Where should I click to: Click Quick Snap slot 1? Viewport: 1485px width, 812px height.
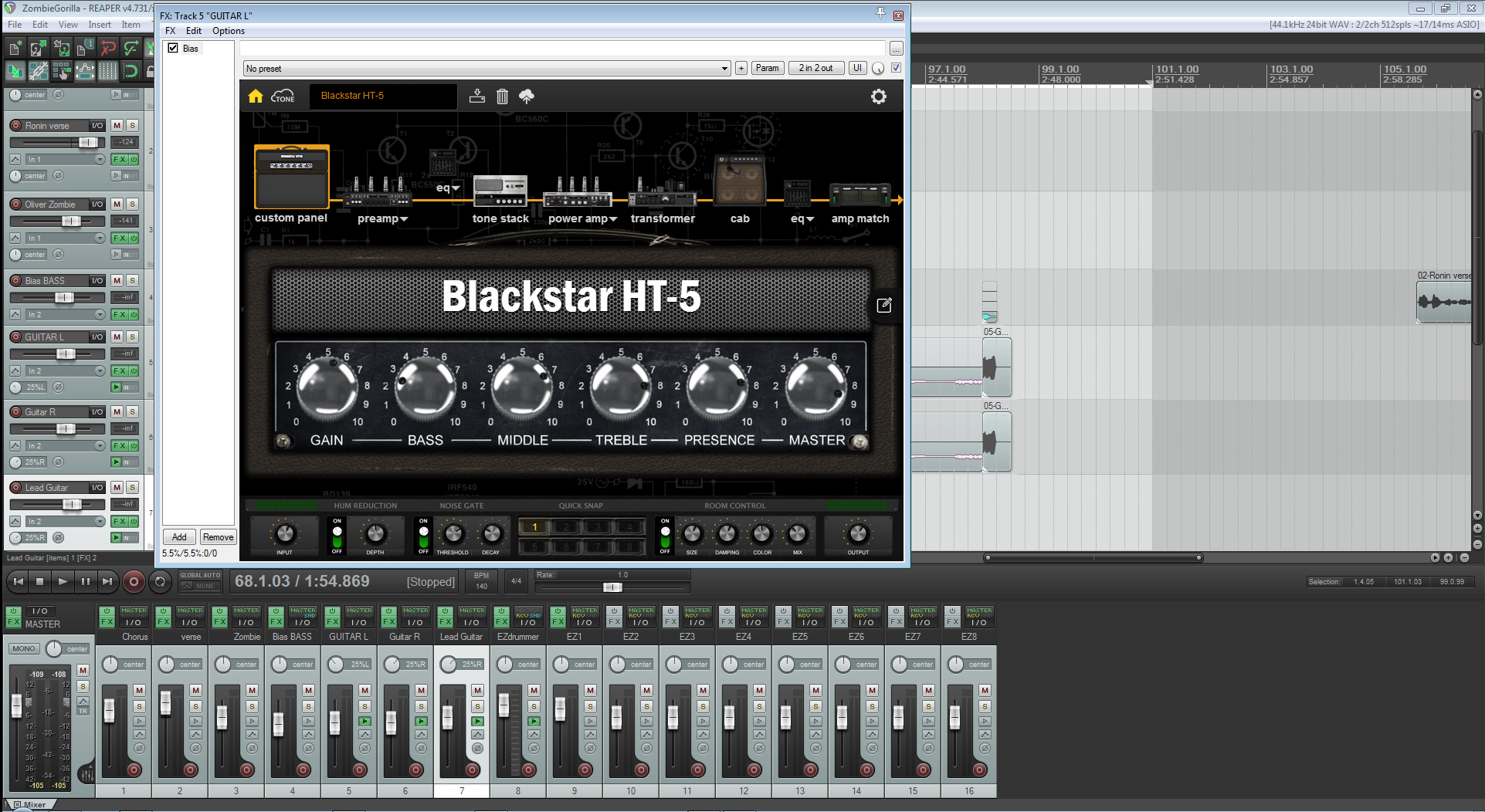coord(534,527)
